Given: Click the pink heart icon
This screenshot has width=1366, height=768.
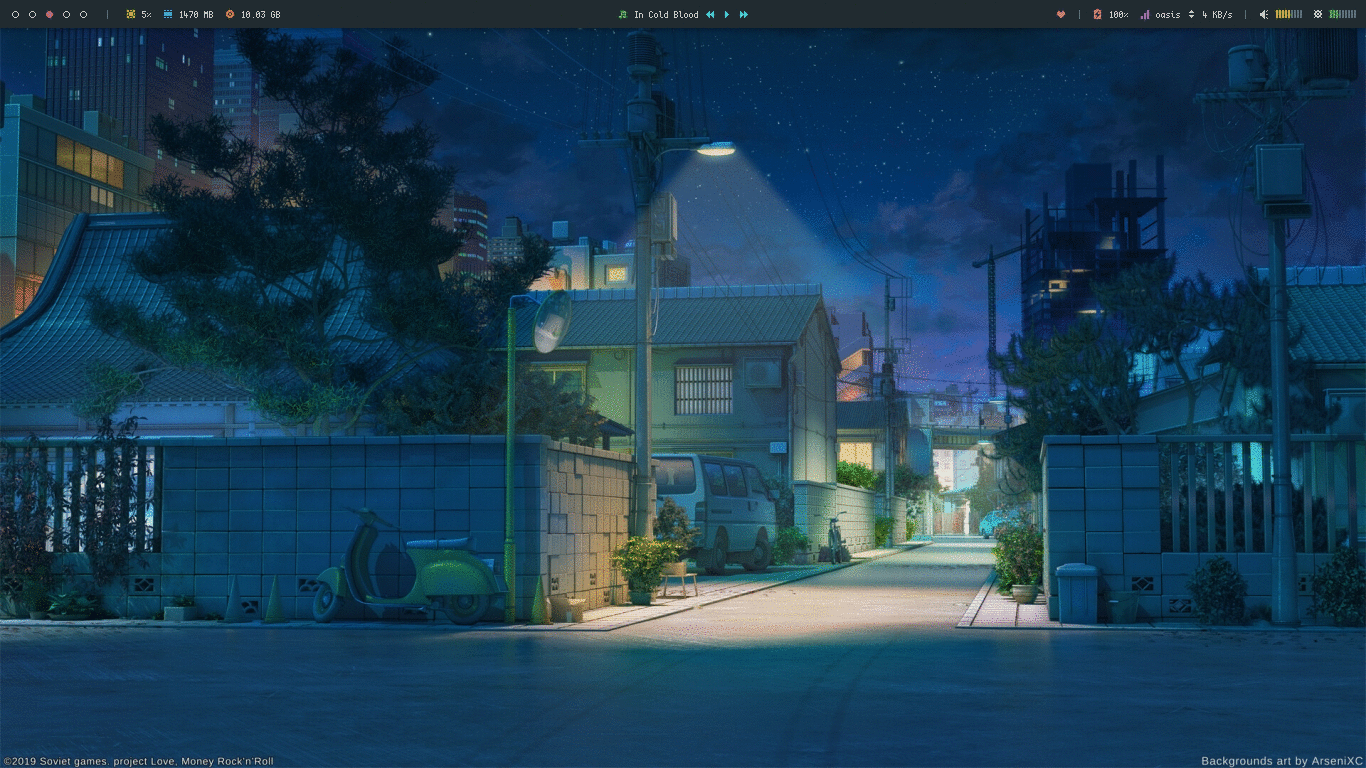Looking at the screenshot, I should 1061,15.
